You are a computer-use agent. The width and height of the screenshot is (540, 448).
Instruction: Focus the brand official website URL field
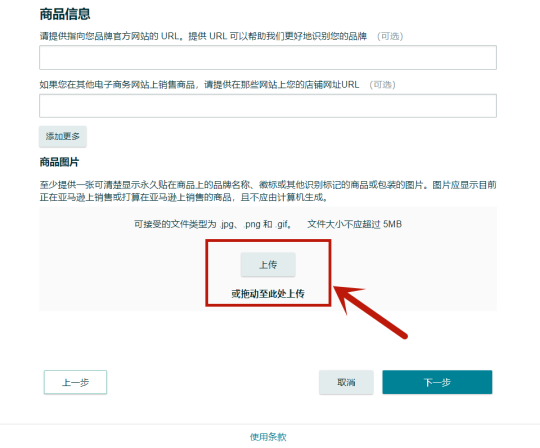[268, 58]
